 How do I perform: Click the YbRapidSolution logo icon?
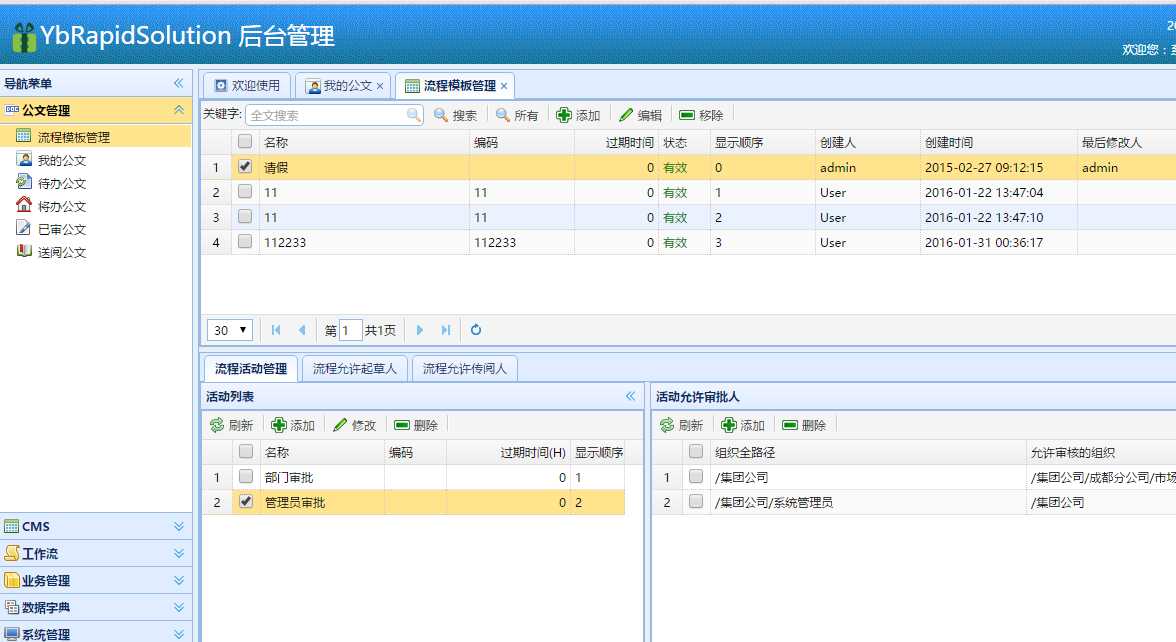click(x=23, y=36)
